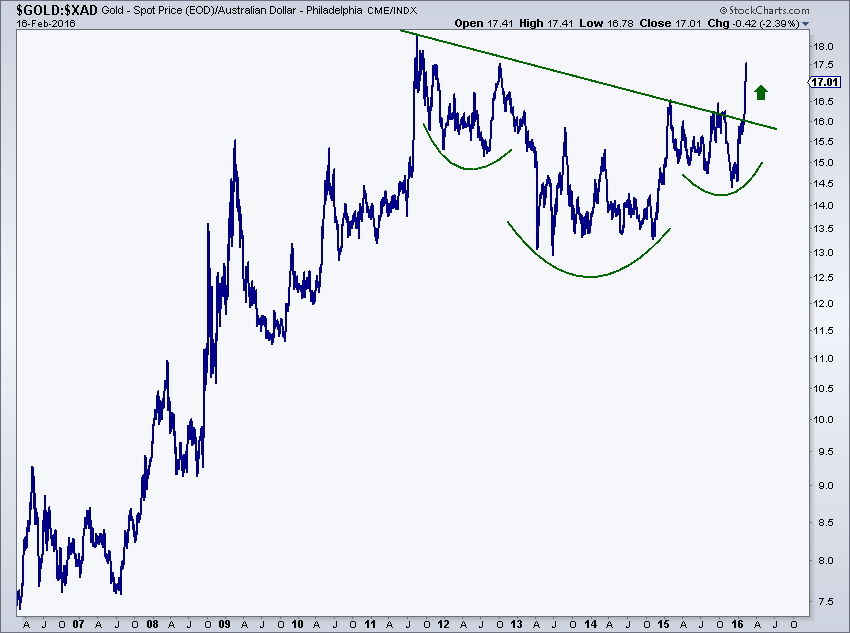Viewport: 850px width, 633px height.
Task: Click the '14' year label on time axis
Action: [590, 624]
